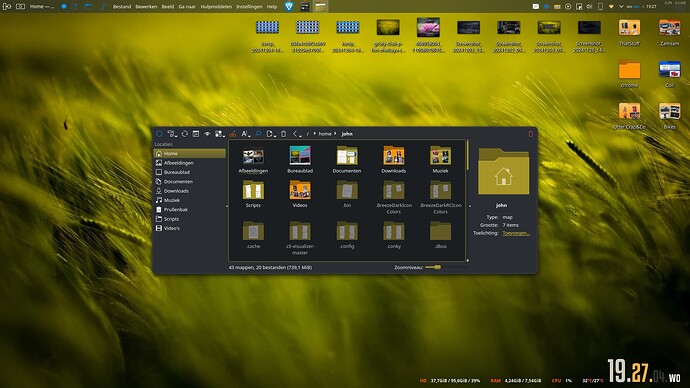Select the .cli-visualizer-master folder

(300, 231)
